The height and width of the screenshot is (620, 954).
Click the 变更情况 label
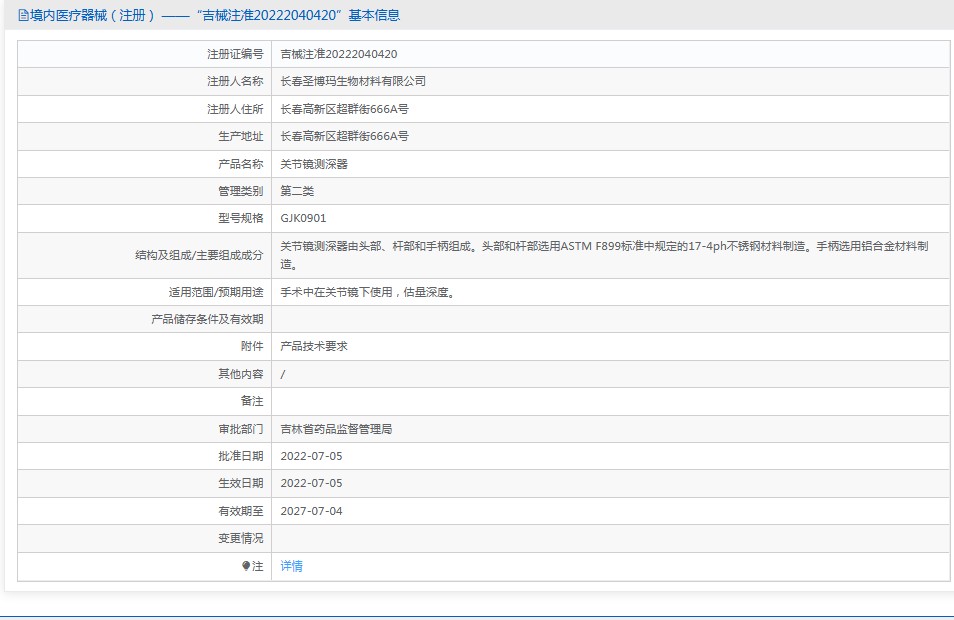240,538
